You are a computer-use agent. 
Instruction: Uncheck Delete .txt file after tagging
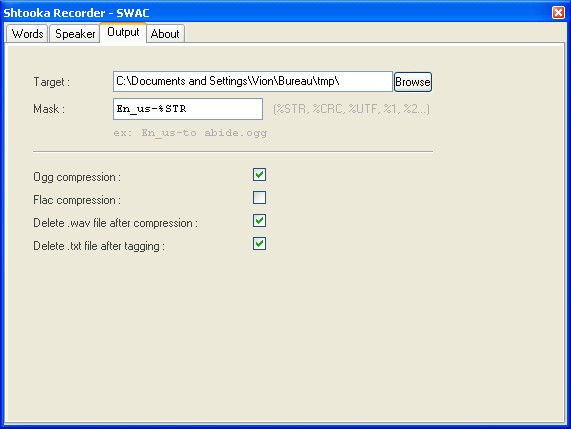pos(259,244)
